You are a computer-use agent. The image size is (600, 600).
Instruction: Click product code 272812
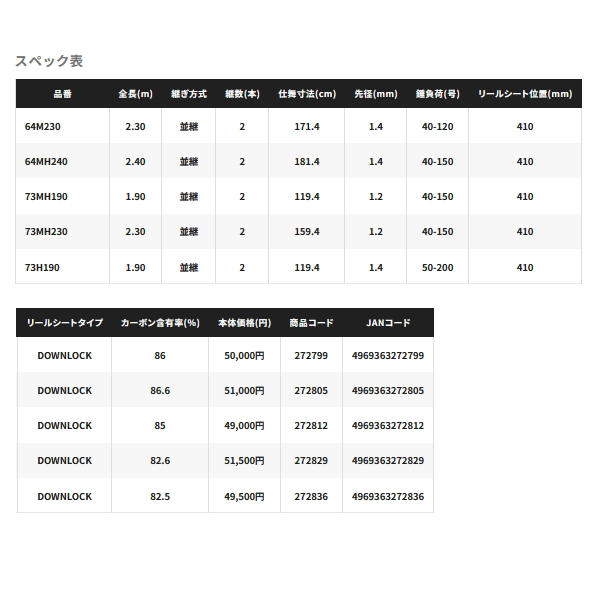[x=311, y=426]
